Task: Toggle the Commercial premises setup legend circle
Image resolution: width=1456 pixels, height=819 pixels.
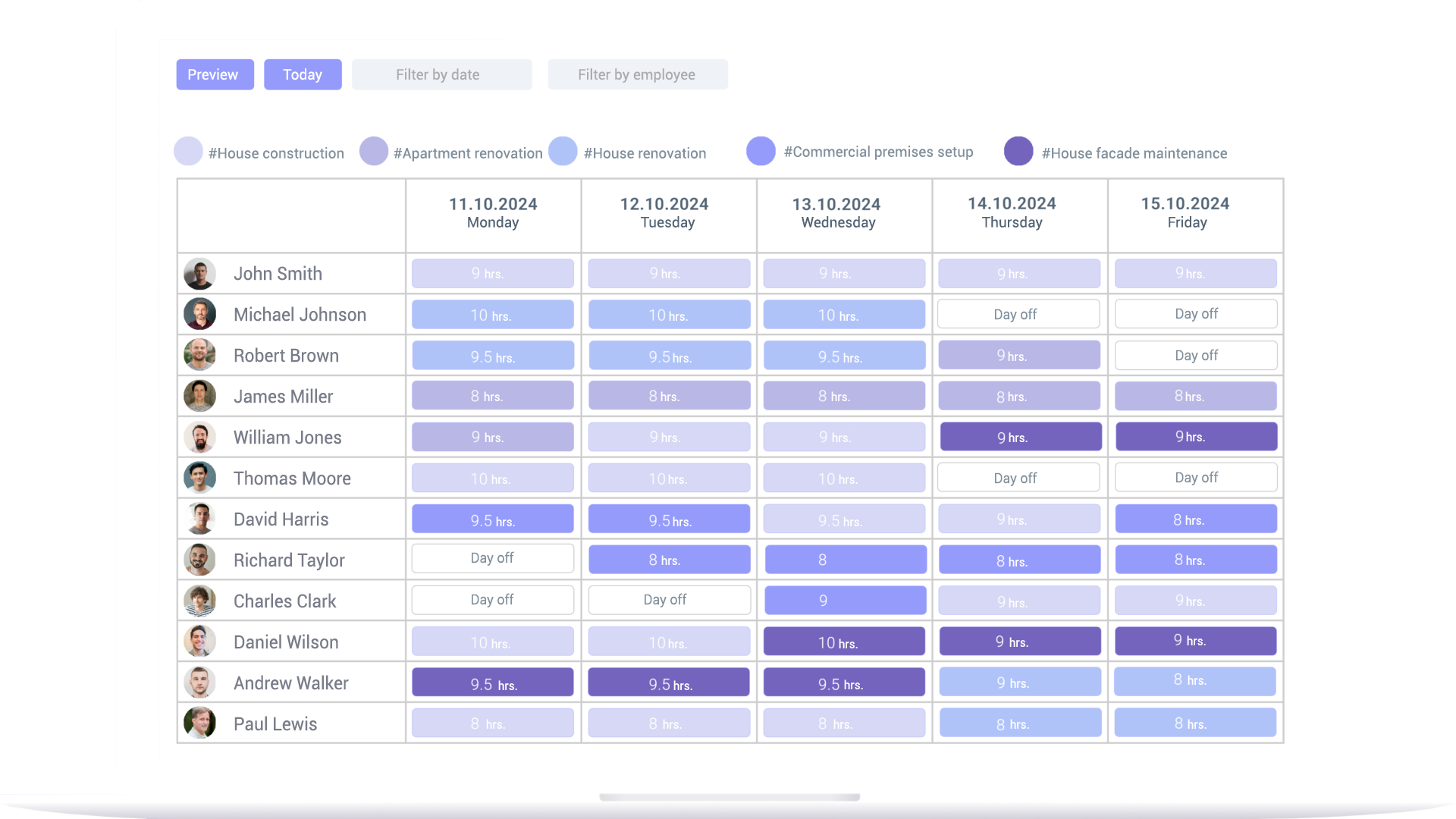Action: tap(761, 152)
